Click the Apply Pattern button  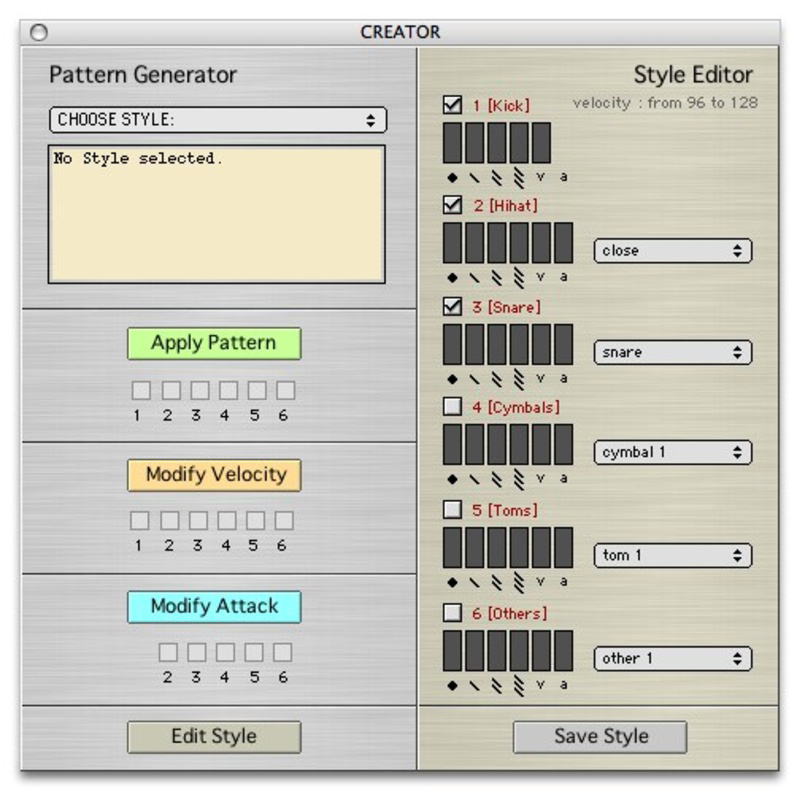[x=214, y=343]
